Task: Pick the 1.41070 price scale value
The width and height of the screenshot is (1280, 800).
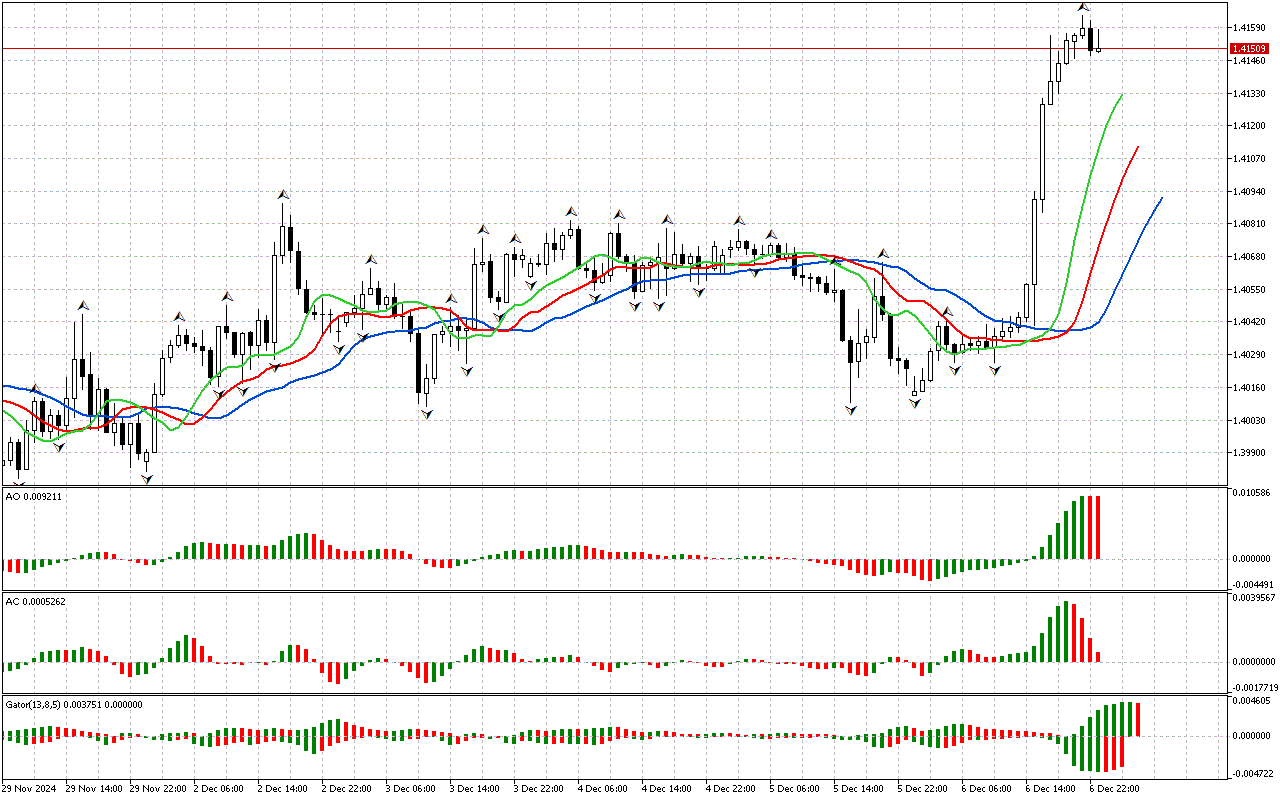Action: tap(1248, 159)
